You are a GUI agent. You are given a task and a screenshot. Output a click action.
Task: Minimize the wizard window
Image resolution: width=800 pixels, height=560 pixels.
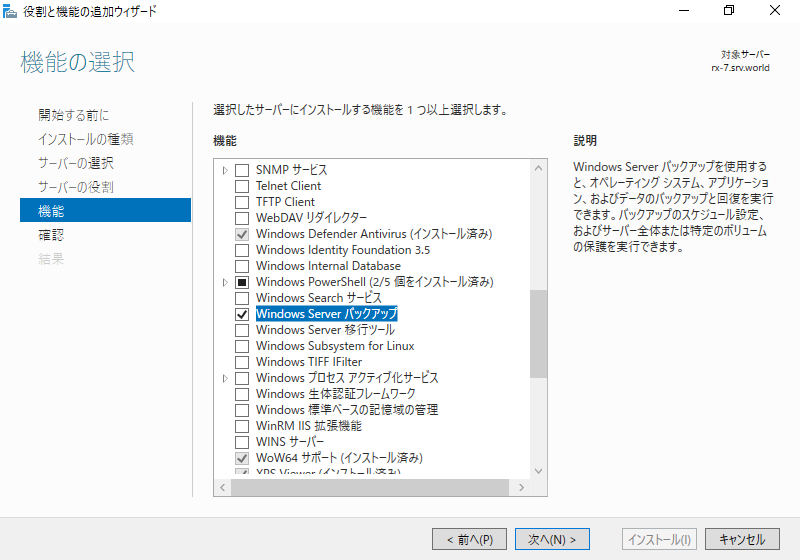click(x=684, y=10)
